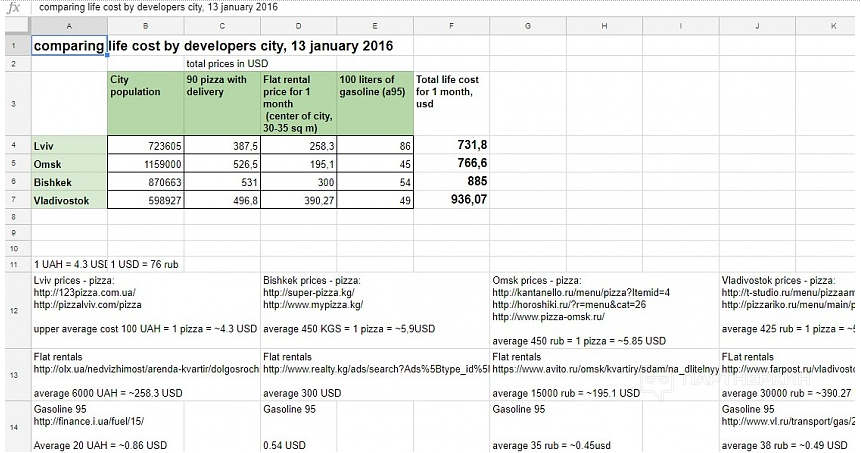The height and width of the screenshot is (453, 861).
Task: Click Lviv population 723605
Action: click(x=146, y=146)
